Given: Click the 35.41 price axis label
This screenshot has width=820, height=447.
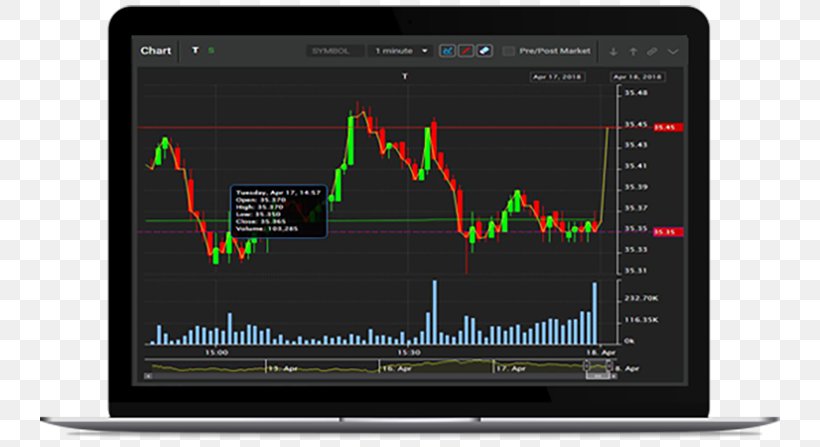Looking at the screenshot, I should (x=636, y=166).
